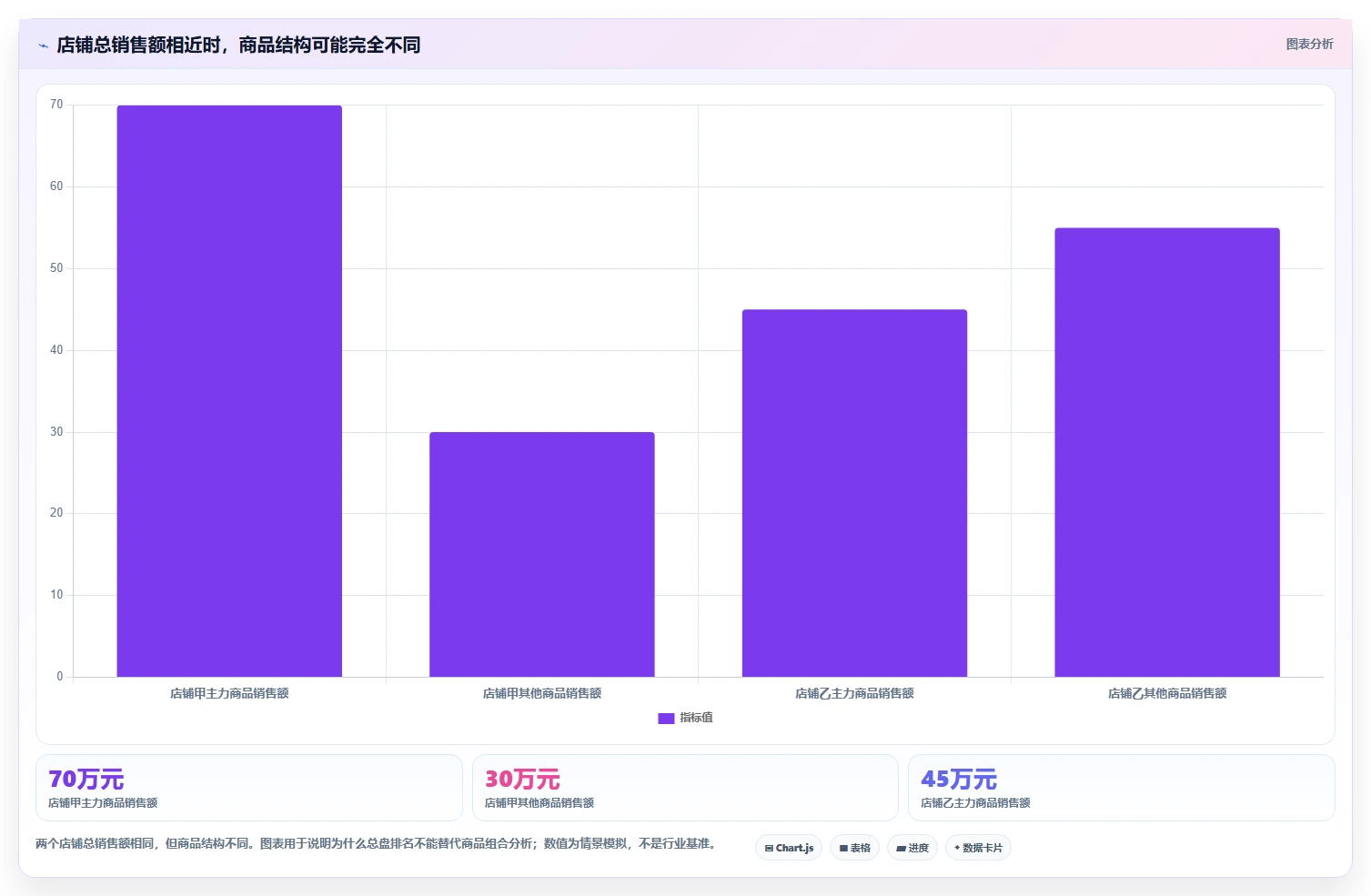This screenshot has height=896, width=1371.
Task: Click the x-axis label 店铺乙其他商品销售额
Action: [x=1167, y=693]
